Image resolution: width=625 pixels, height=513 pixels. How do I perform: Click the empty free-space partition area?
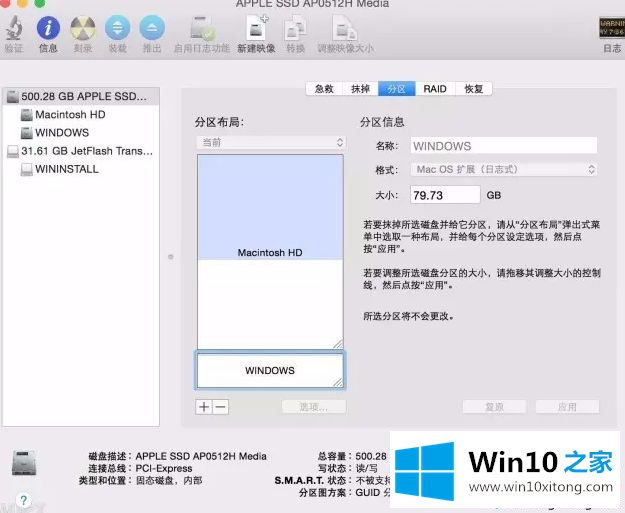[x=270, y=304]
